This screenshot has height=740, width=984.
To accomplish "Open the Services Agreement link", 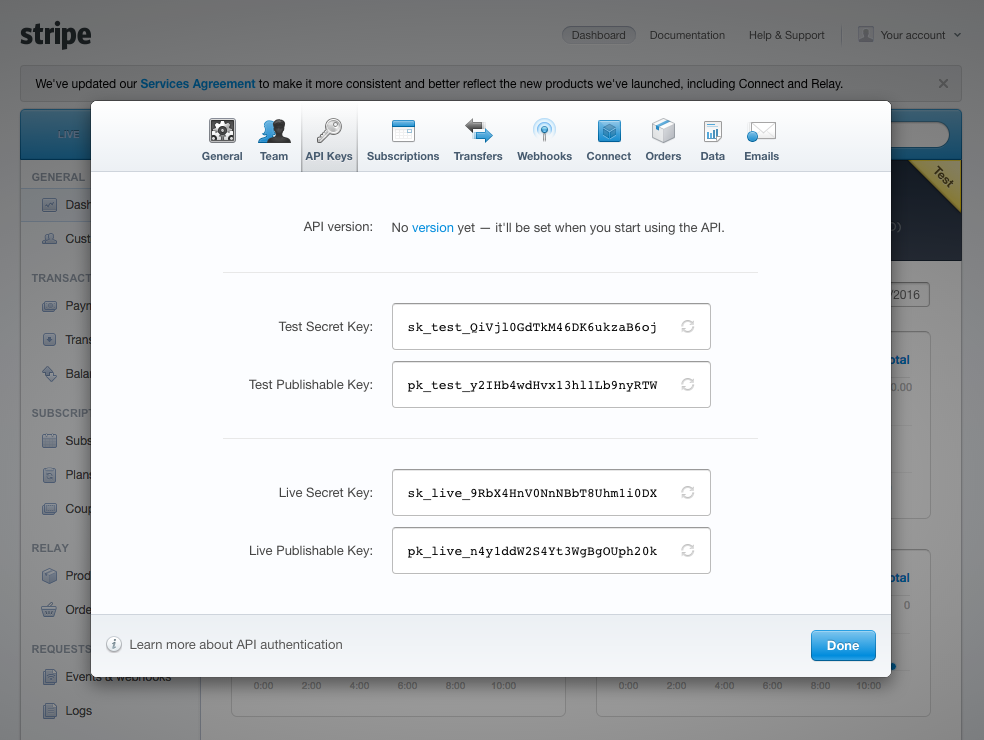I will (x=198, y=84).
